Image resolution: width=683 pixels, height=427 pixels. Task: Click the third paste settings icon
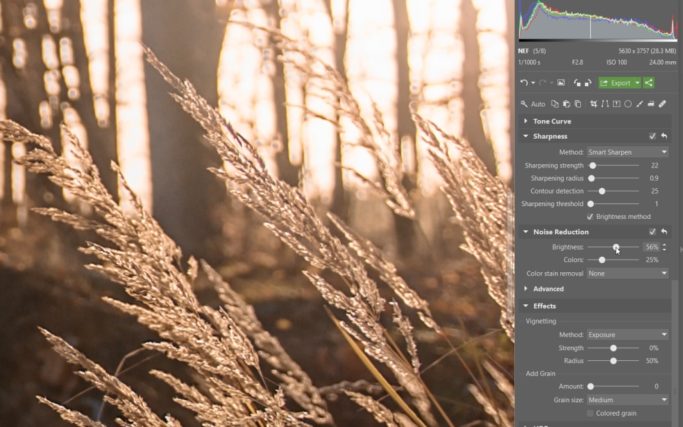(x=578, y=104)
